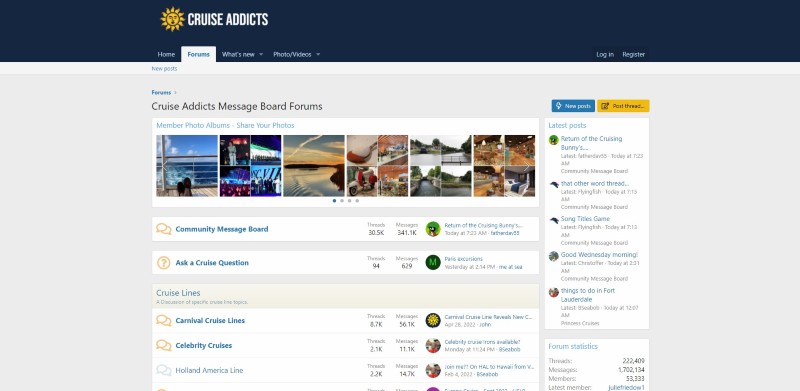This screenshot has height=391, width=800.
Task: Open Celebrity cruise irons available thread
Action: pos(482,342)
